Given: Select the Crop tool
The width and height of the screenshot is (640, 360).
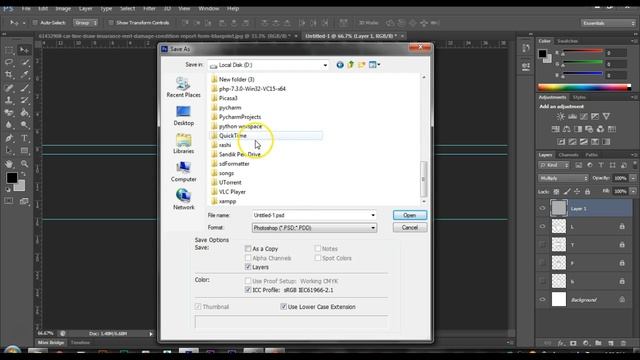Looking at the screenshot, I should 9,75.
